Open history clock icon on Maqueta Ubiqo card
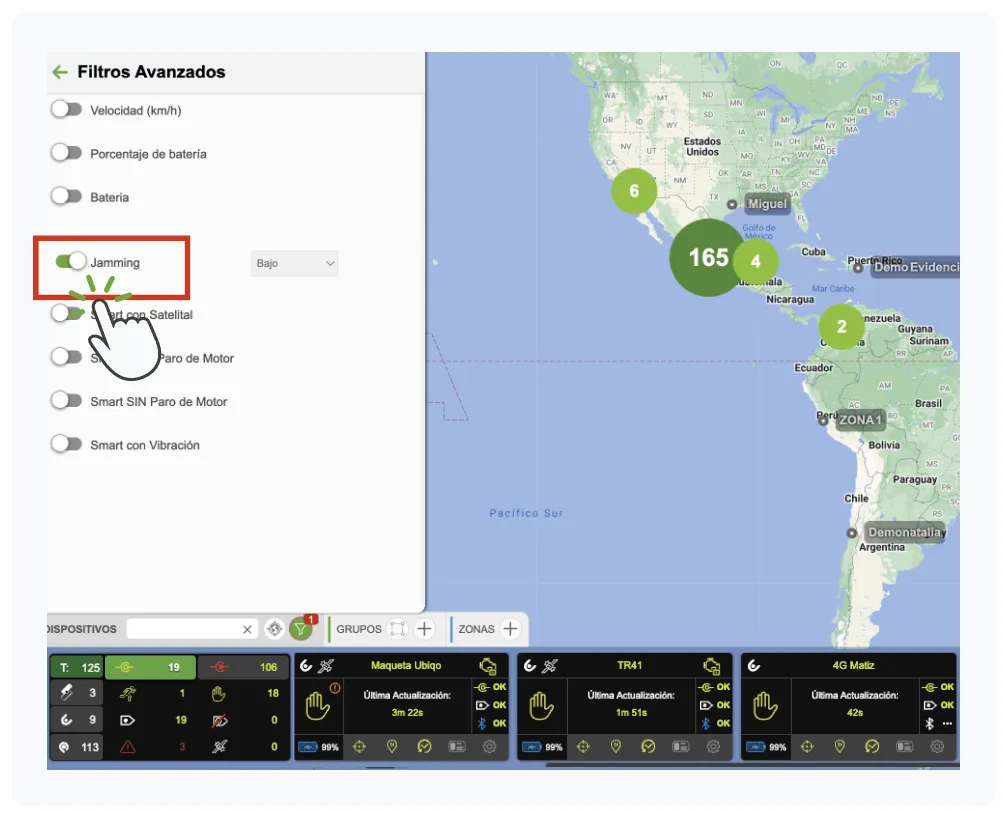This screenshot has width=1005, height=813. pos(424,746)
